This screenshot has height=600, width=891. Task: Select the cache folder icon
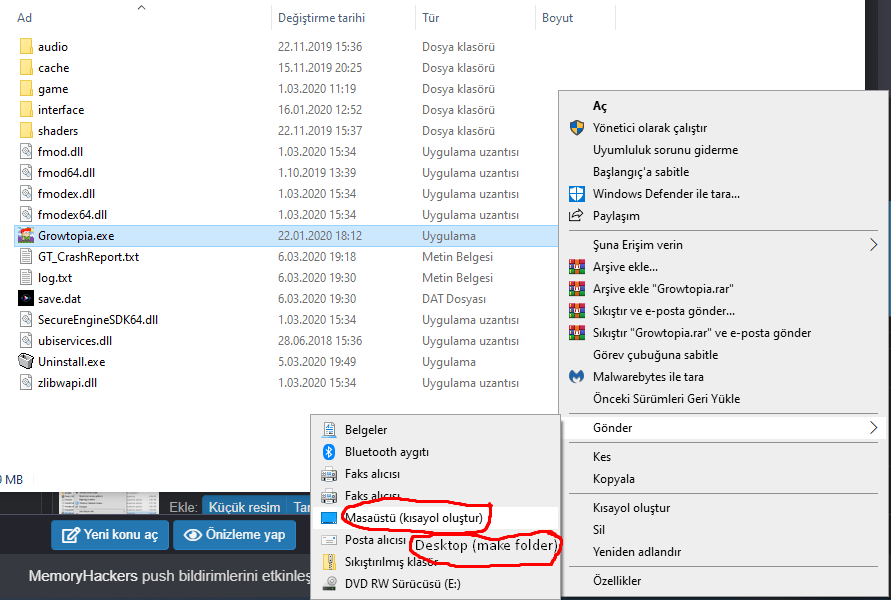click(x=26, y=68)
